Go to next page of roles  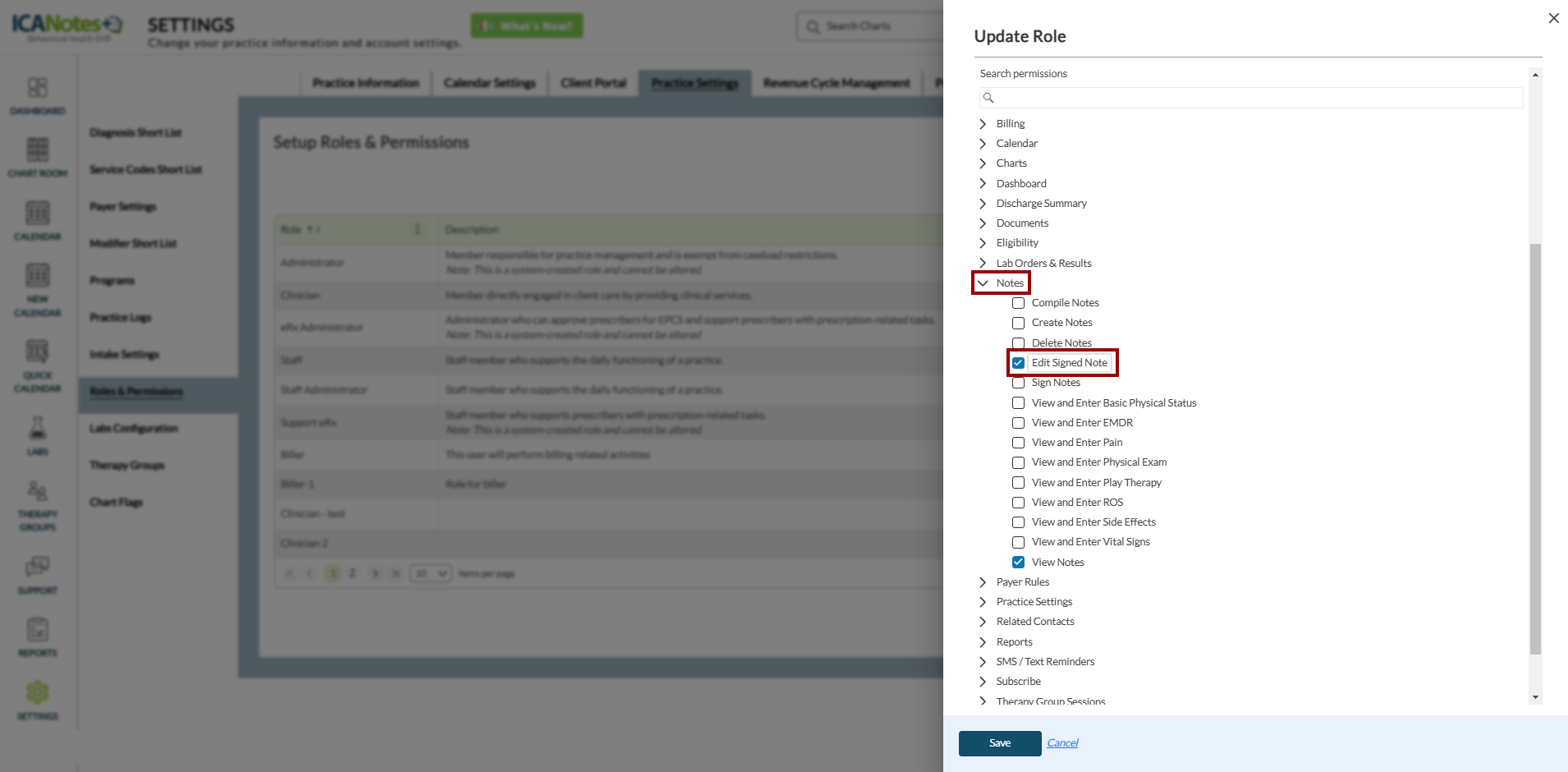pos(374,573)
